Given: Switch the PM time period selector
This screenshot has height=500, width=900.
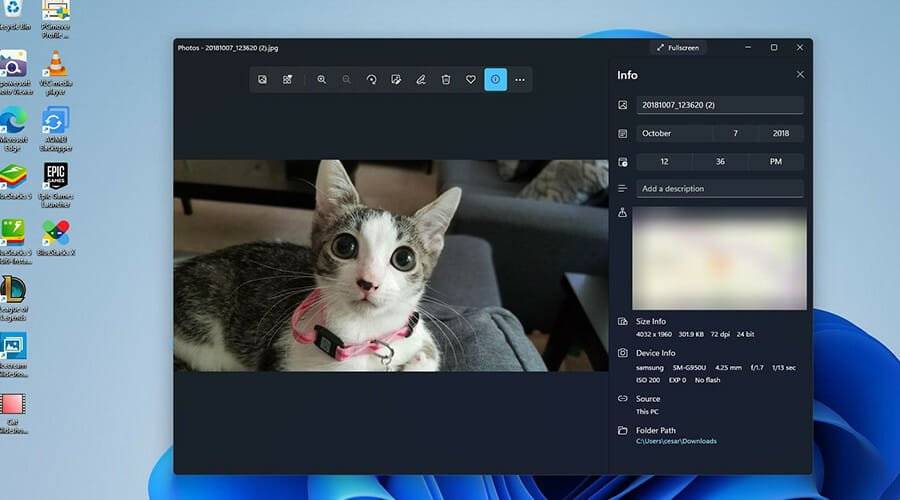Looking at the screenshot, I should coord(777,161).
